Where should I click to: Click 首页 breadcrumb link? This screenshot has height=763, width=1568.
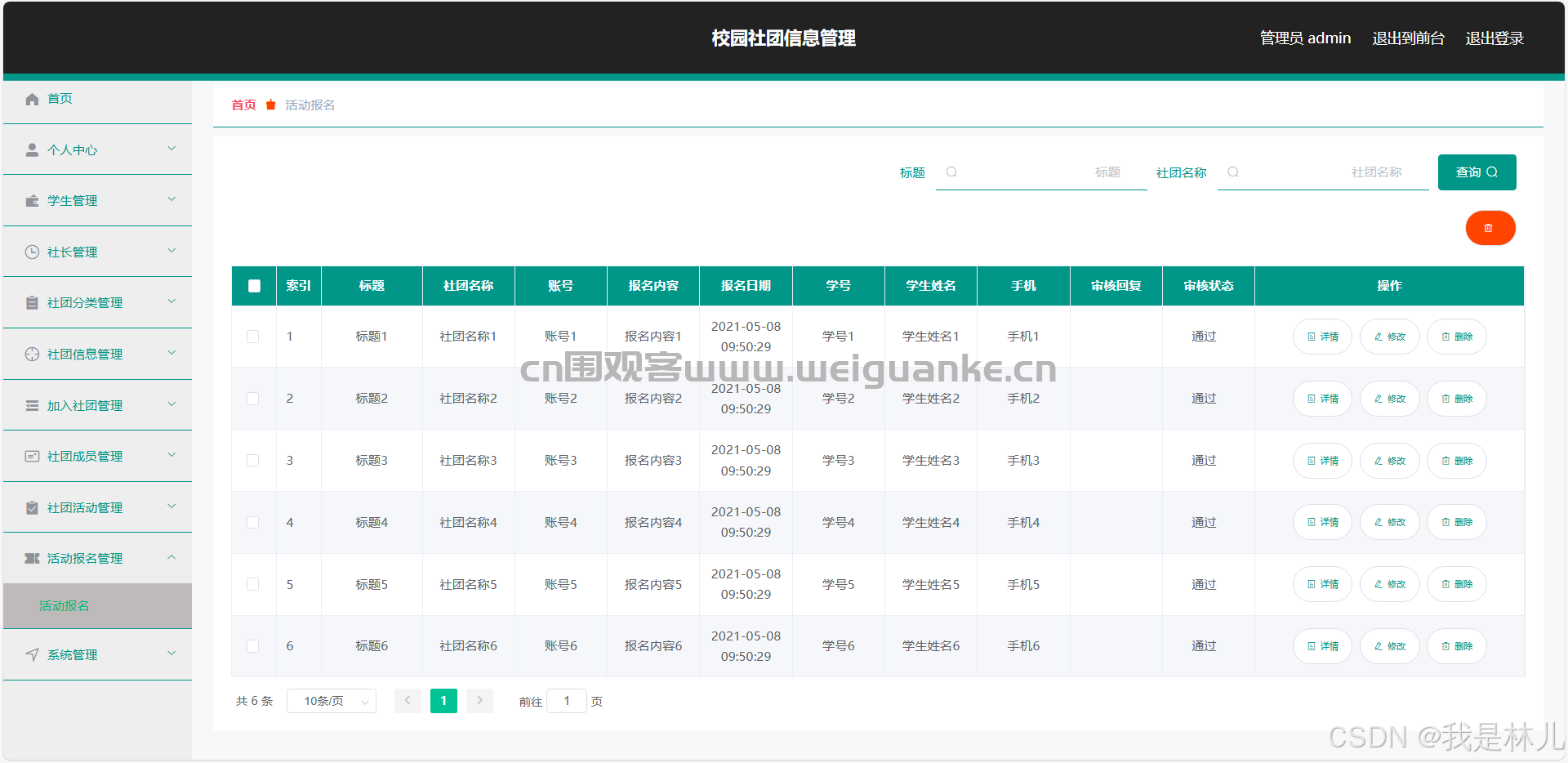point(243,105)
